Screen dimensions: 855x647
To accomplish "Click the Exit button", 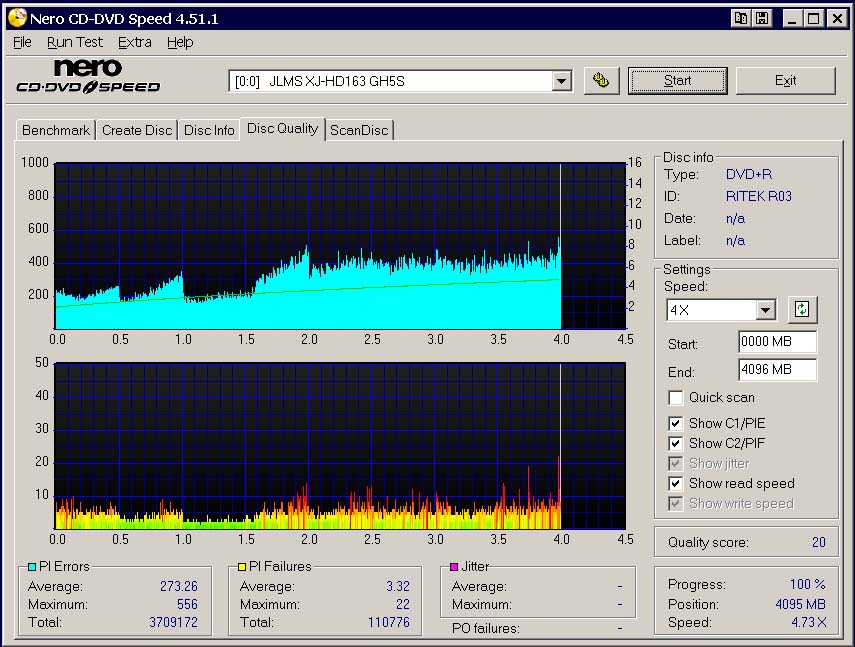I will 785,81.
